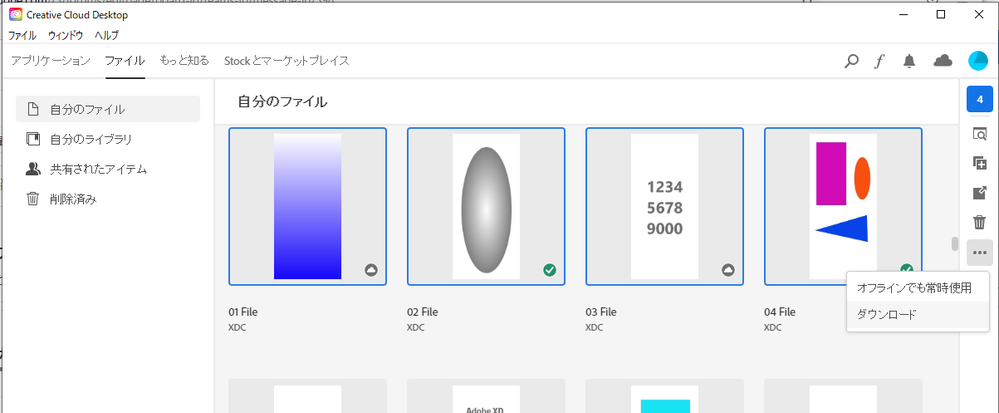999x413 pixels.
Task: Click the XDC label under 03 File
Action: click(x=594, y=328)
